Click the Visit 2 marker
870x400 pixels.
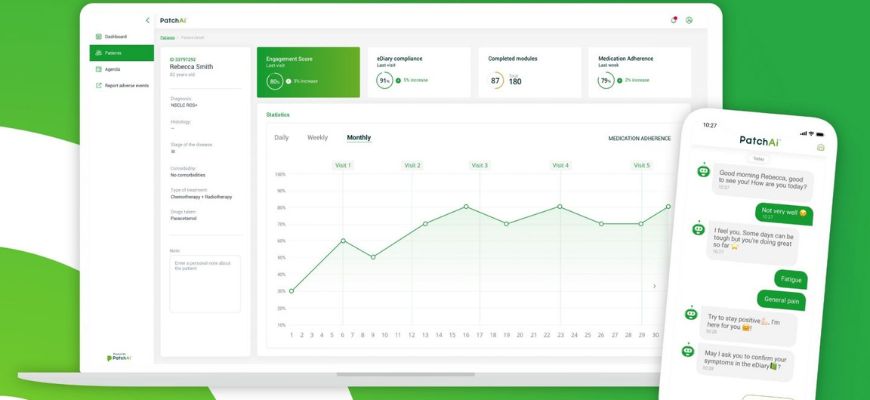pyautogui.click(x=412, y=165)
